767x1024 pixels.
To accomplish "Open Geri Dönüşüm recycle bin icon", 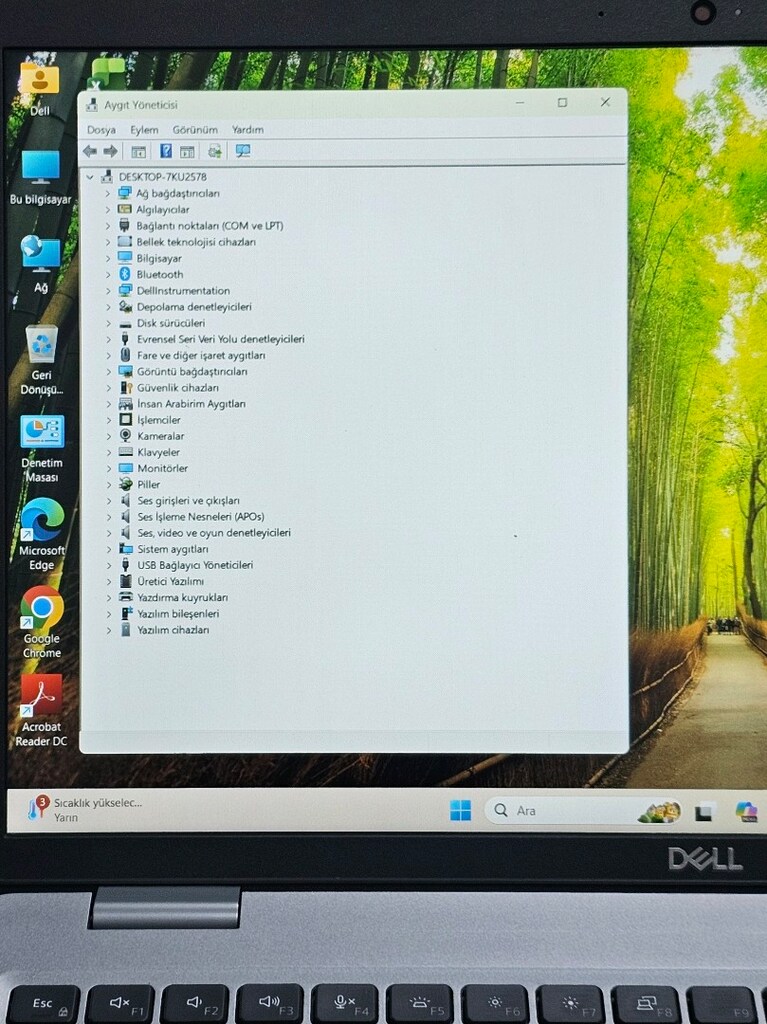I will (41, 361).
